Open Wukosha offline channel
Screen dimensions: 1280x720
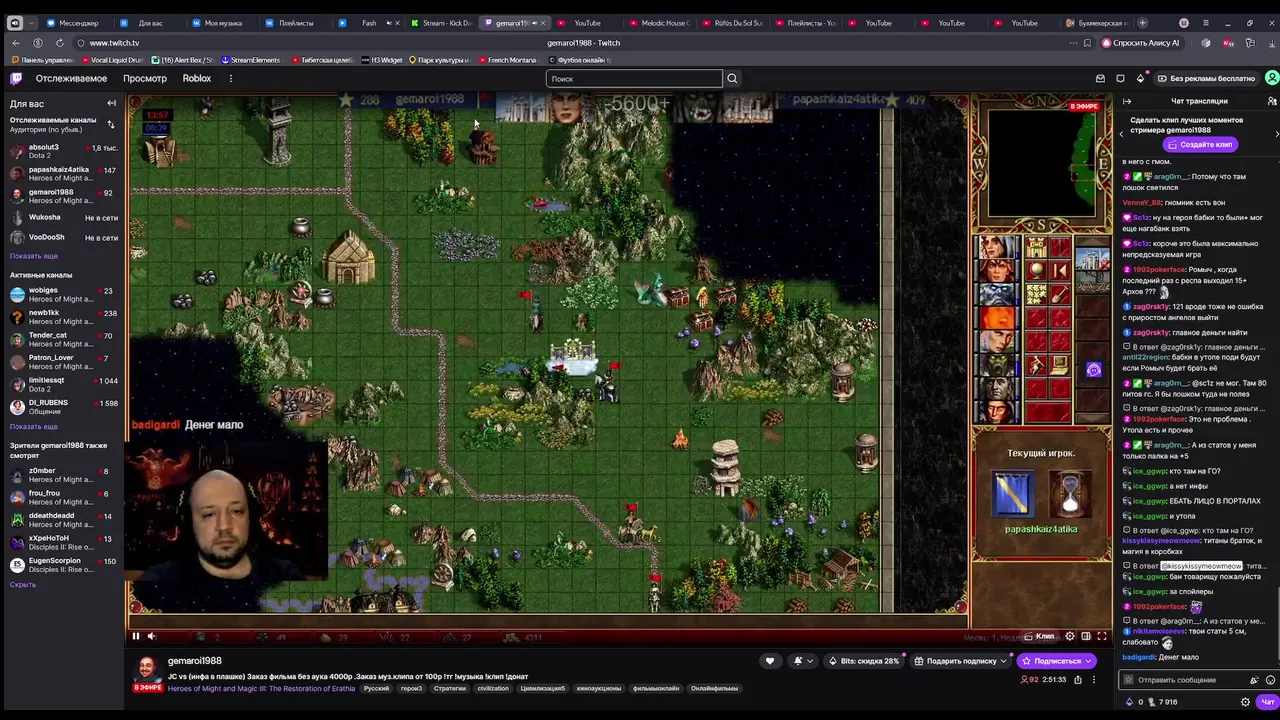click(x=63, y=218)
